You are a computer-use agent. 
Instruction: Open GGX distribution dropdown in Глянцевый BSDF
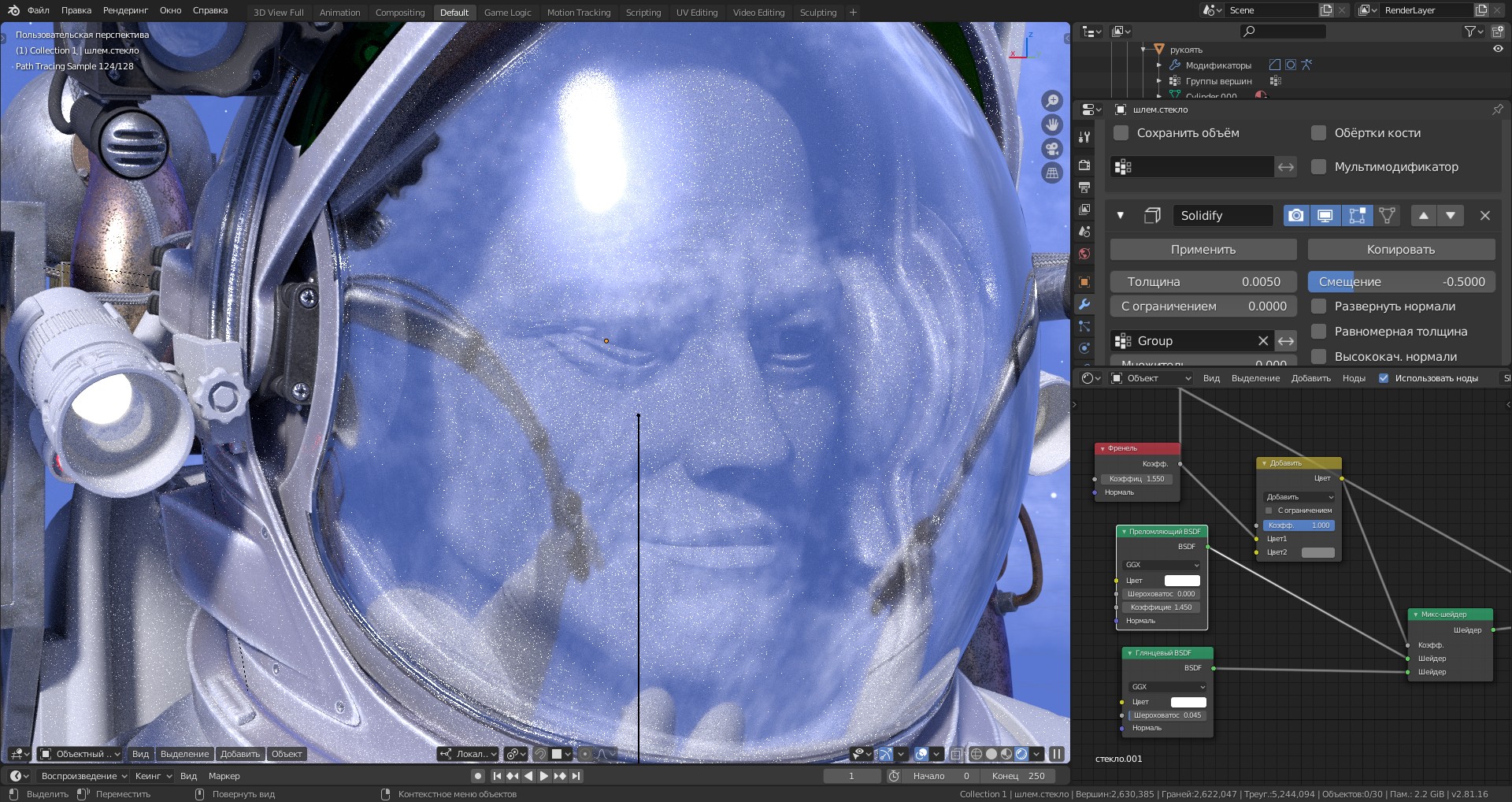pos(1168,687)
